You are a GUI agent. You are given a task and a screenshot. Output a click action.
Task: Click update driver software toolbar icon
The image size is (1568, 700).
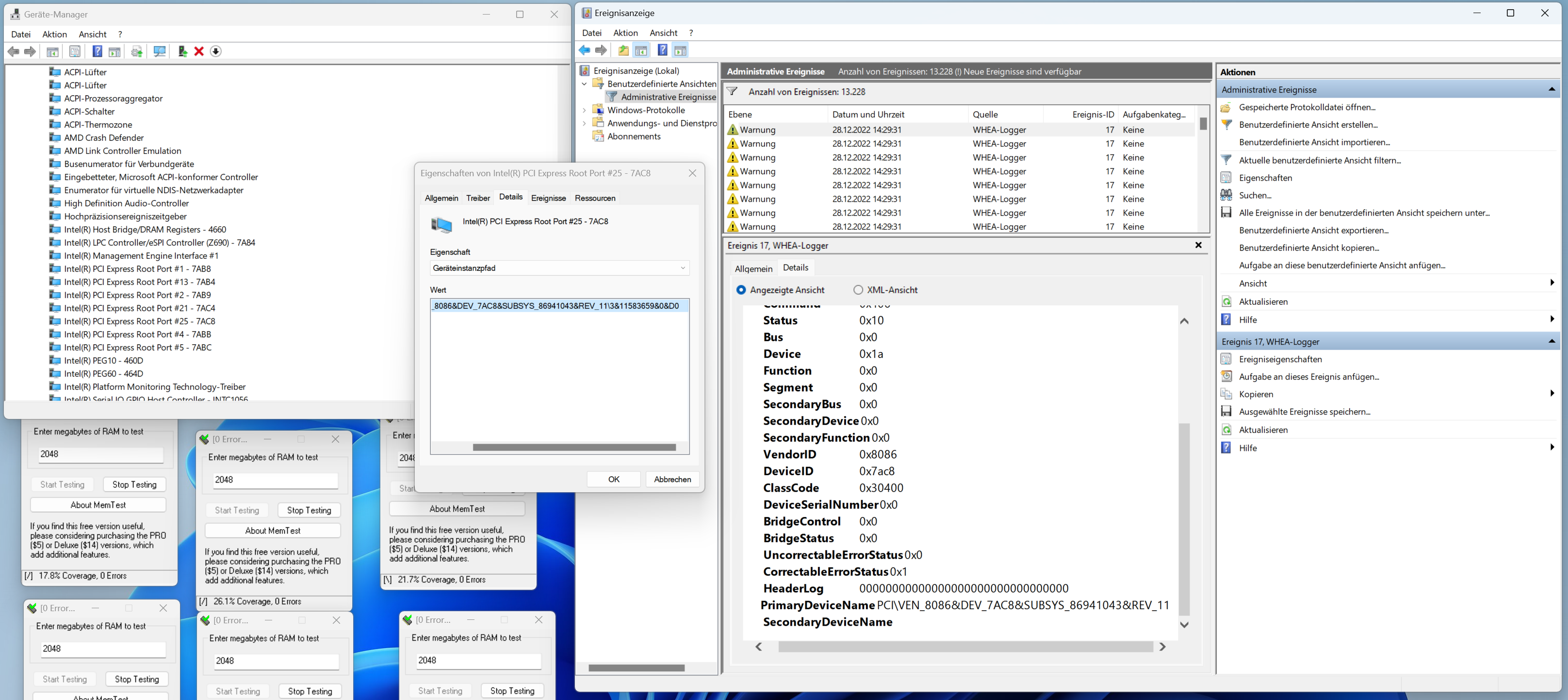pos(182,51)
